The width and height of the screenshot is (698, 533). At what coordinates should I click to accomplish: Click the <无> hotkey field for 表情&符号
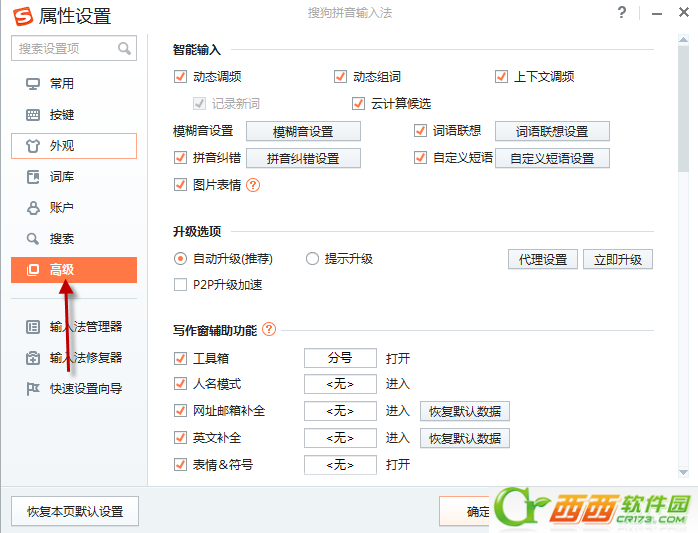341,465
